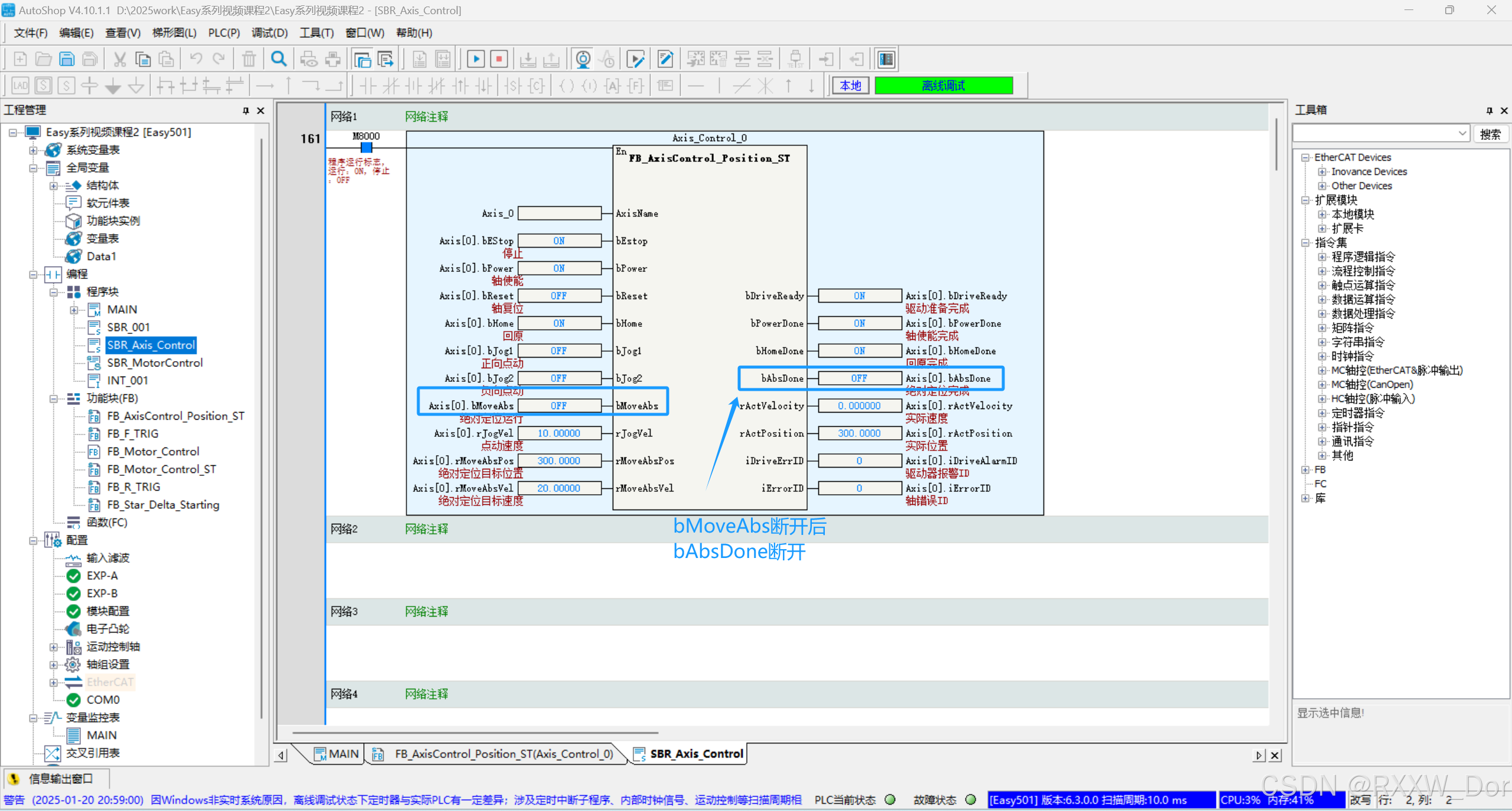
Task: Click the Monitor webcam-style toolbar icon
Action: [x=583, y=59]
